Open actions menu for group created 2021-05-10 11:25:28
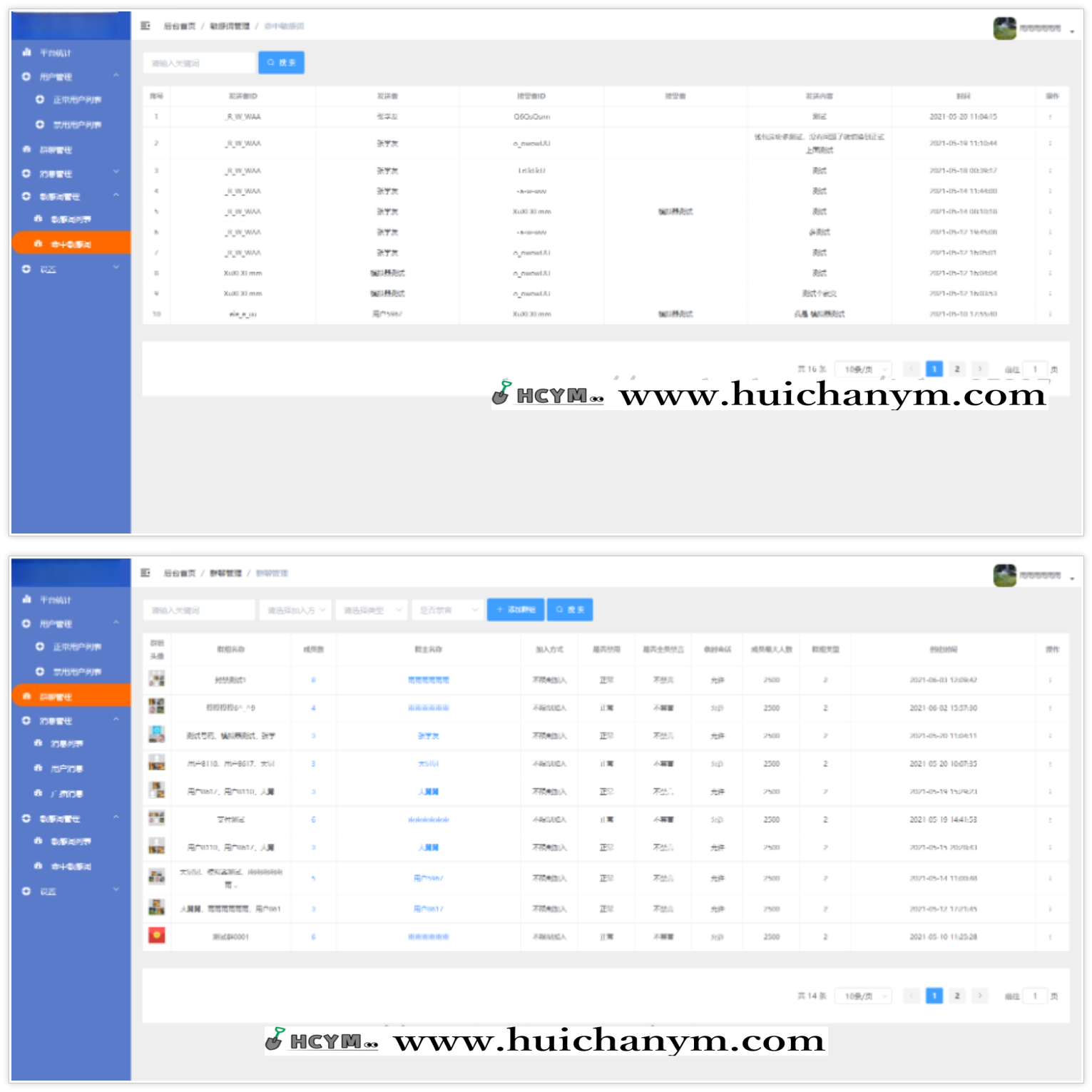 (x=1050, y=937)
